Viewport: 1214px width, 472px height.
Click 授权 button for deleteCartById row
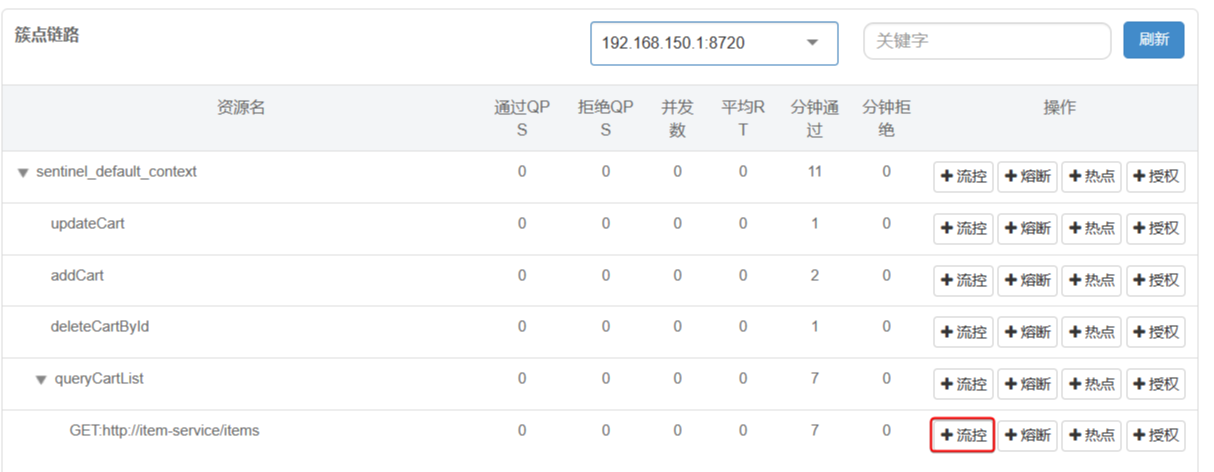1155,332
